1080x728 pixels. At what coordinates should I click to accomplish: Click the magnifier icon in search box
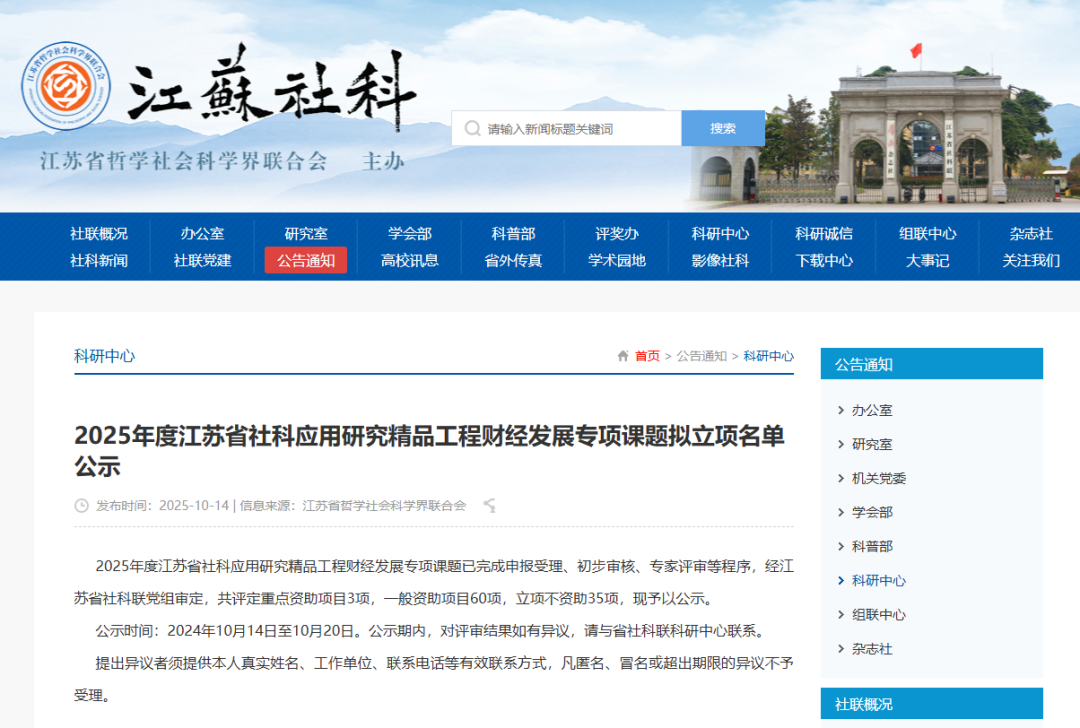click(472, 129)
